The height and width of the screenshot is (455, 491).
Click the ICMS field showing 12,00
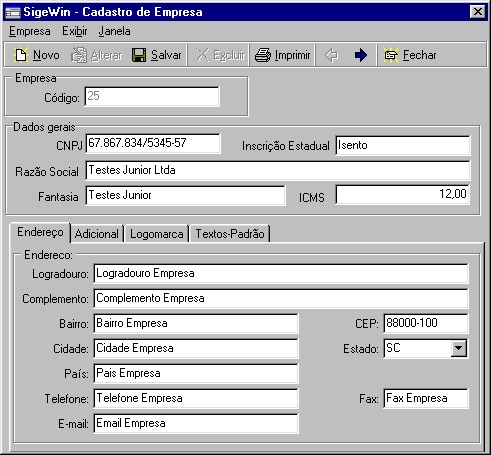pyautogui.click(x=403, y=195)
